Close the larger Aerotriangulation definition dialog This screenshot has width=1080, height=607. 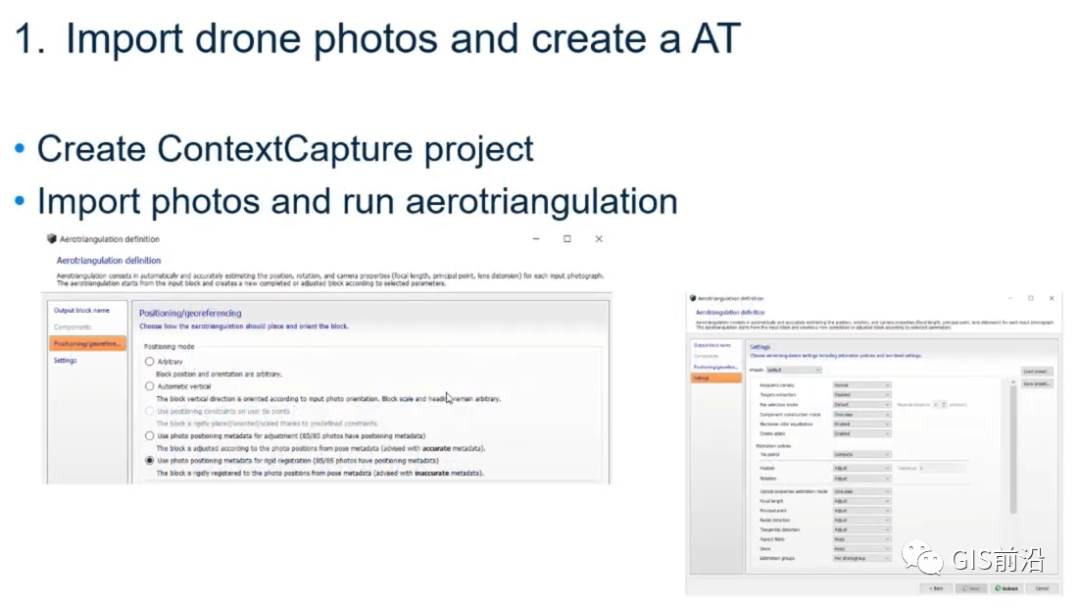click(x=599, y=238)
